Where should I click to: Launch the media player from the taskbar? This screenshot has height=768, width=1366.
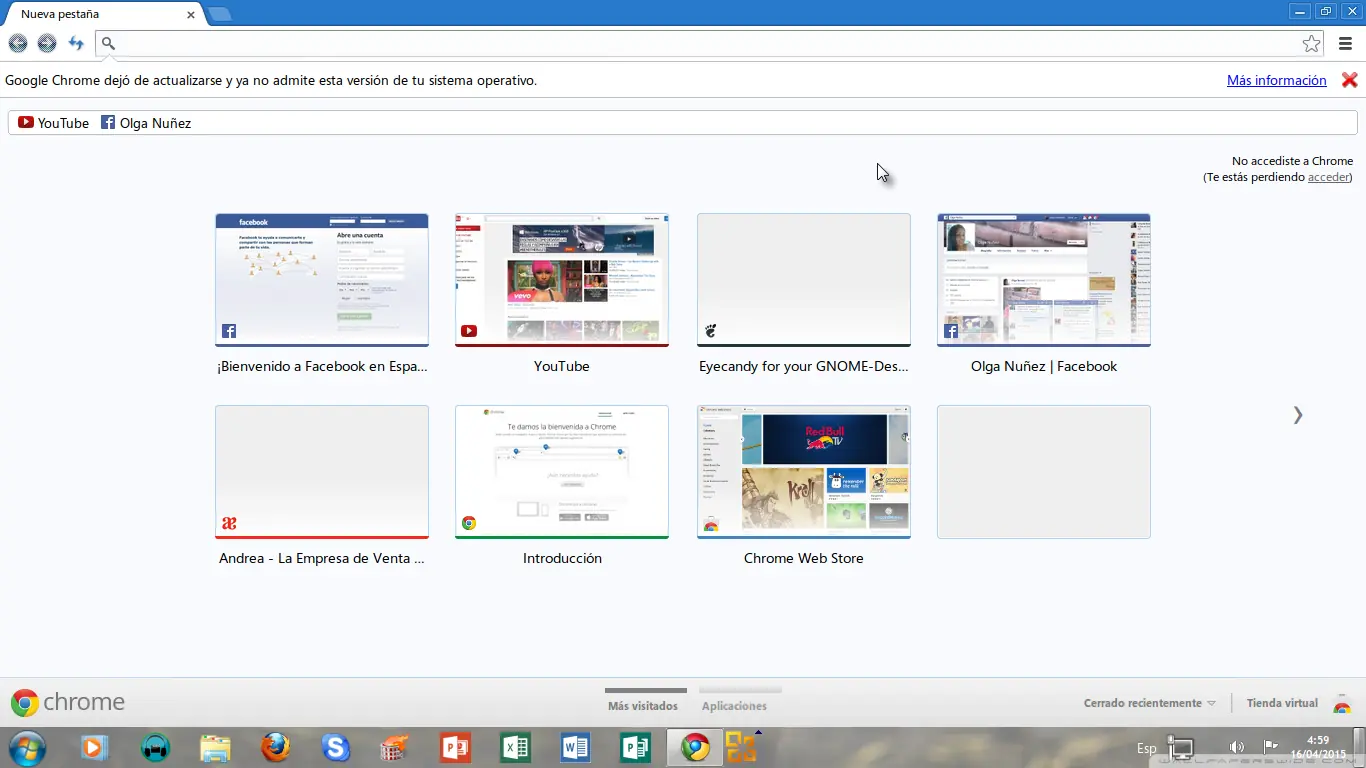(x=94, y=747)
